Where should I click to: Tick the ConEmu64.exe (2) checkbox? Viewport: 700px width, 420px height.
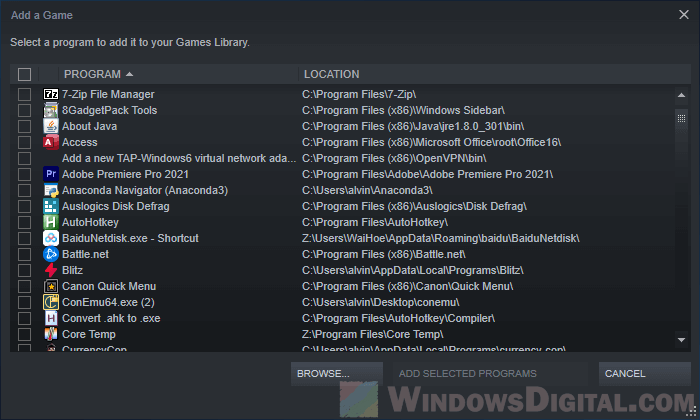point(25,302)
